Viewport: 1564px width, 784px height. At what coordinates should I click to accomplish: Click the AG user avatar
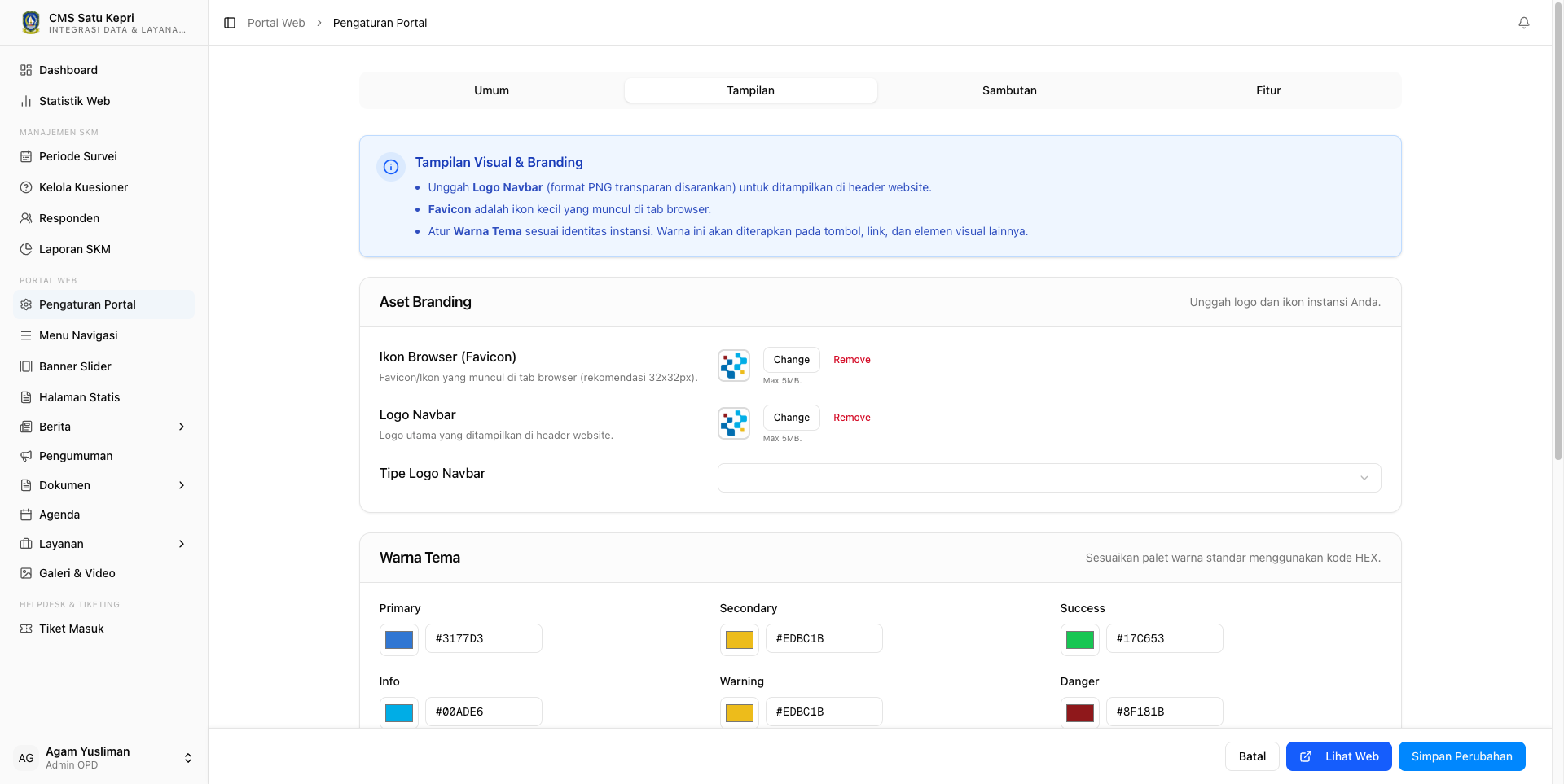click(26, 758)
